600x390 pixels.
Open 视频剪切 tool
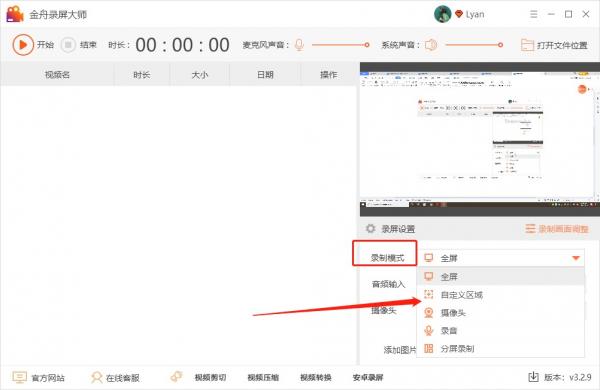click(x=210, y=378)
